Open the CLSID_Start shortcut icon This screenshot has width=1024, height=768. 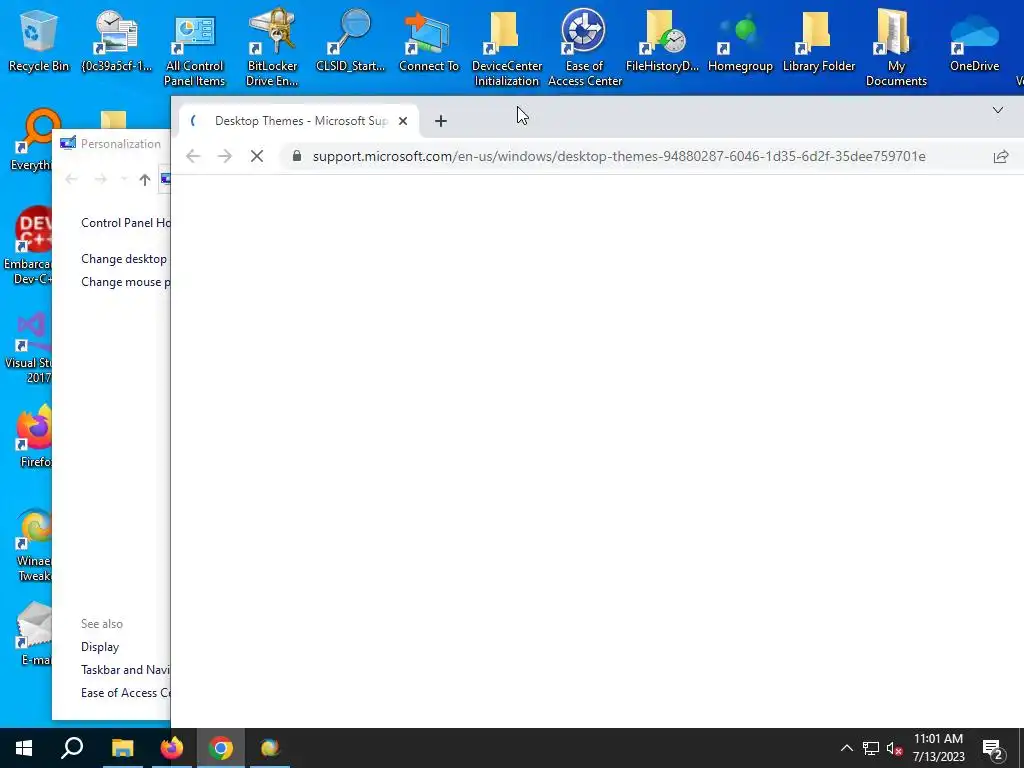(x=350, y=39)
